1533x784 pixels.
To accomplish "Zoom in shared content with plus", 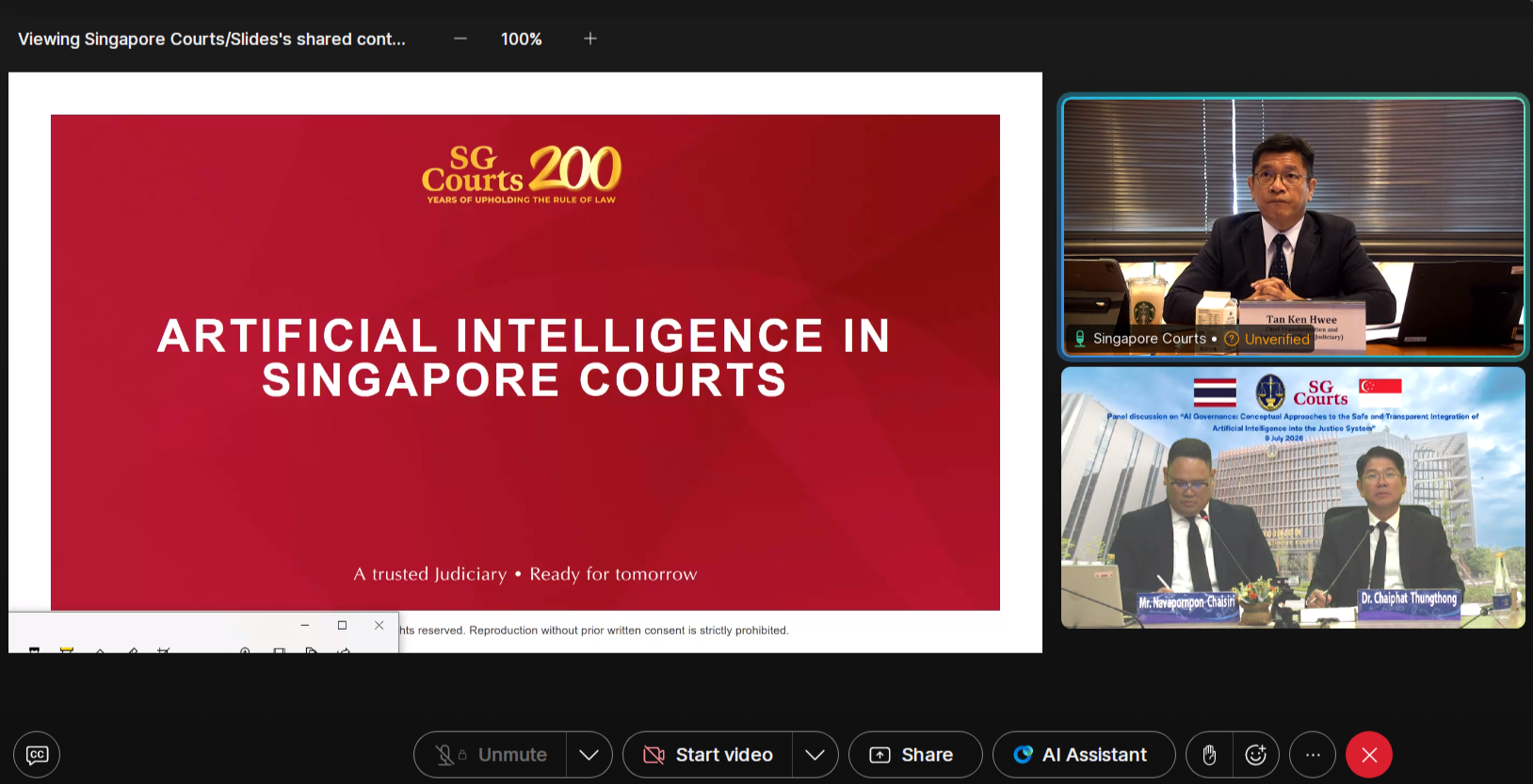I will [590, 39].
